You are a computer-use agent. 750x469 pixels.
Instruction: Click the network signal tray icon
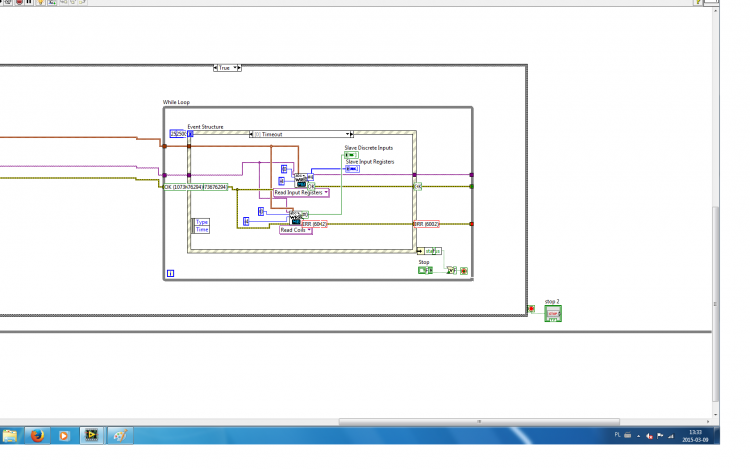pyautogui.click(x=671, y=436)
